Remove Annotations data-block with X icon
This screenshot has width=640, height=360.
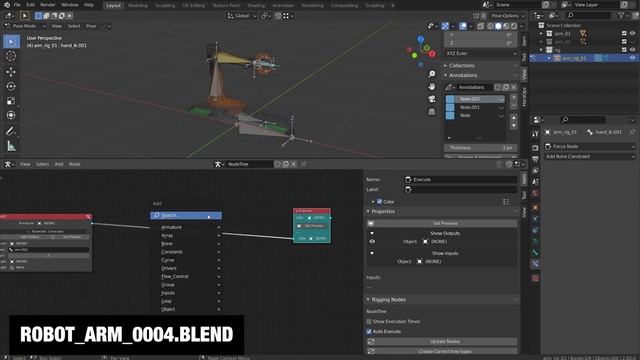click(513, 87)
